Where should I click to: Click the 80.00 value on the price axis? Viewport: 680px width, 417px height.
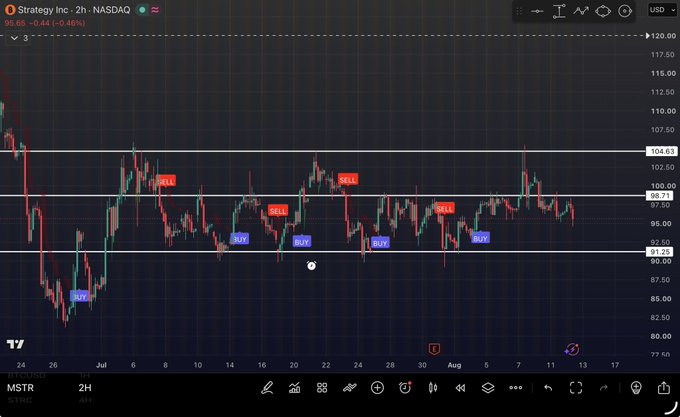(661, 336)
